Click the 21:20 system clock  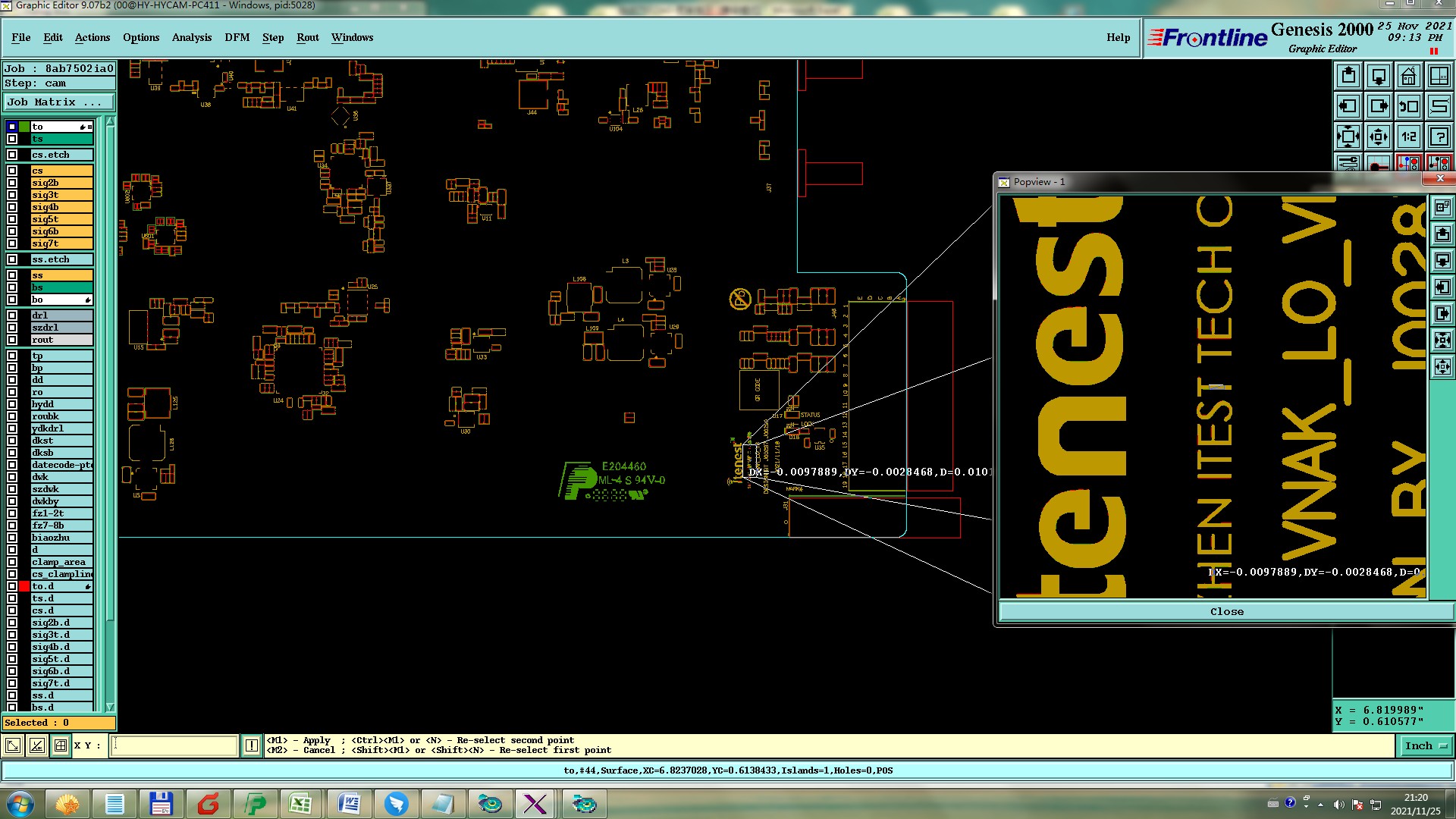[x=1415, y=797]
